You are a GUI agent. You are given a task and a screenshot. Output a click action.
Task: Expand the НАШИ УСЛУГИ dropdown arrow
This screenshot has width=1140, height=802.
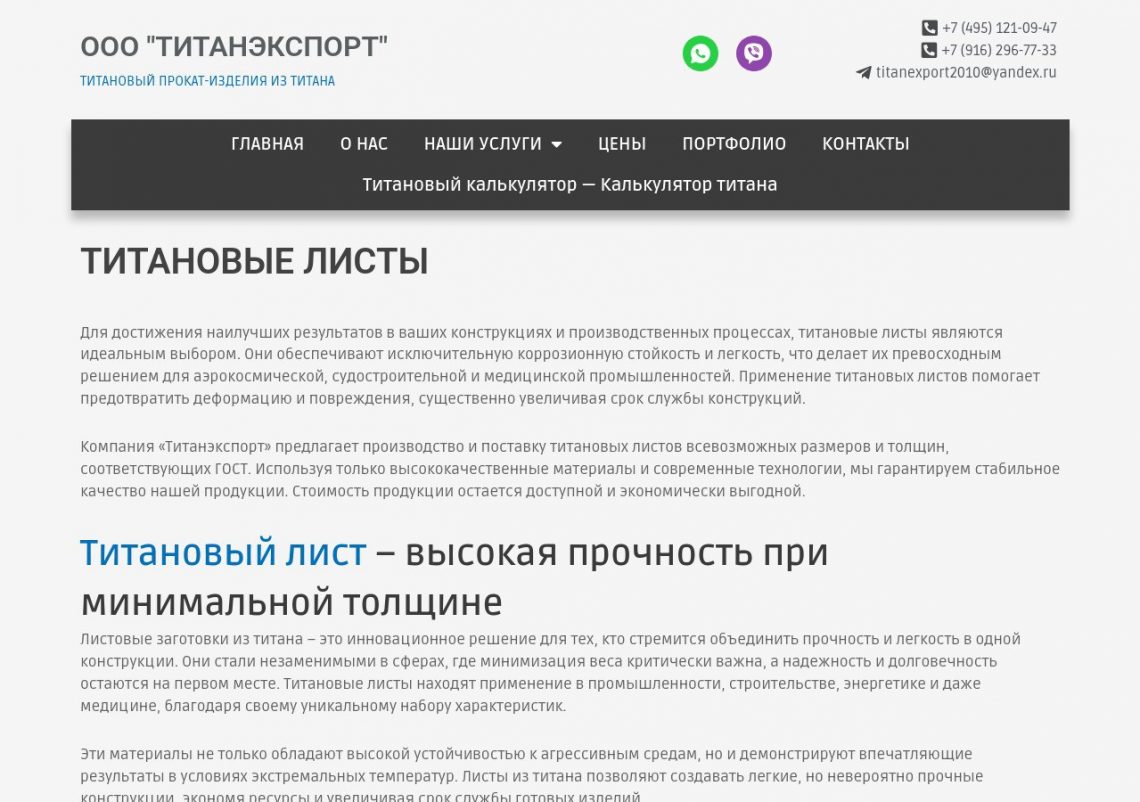click(x=557, y=145)
